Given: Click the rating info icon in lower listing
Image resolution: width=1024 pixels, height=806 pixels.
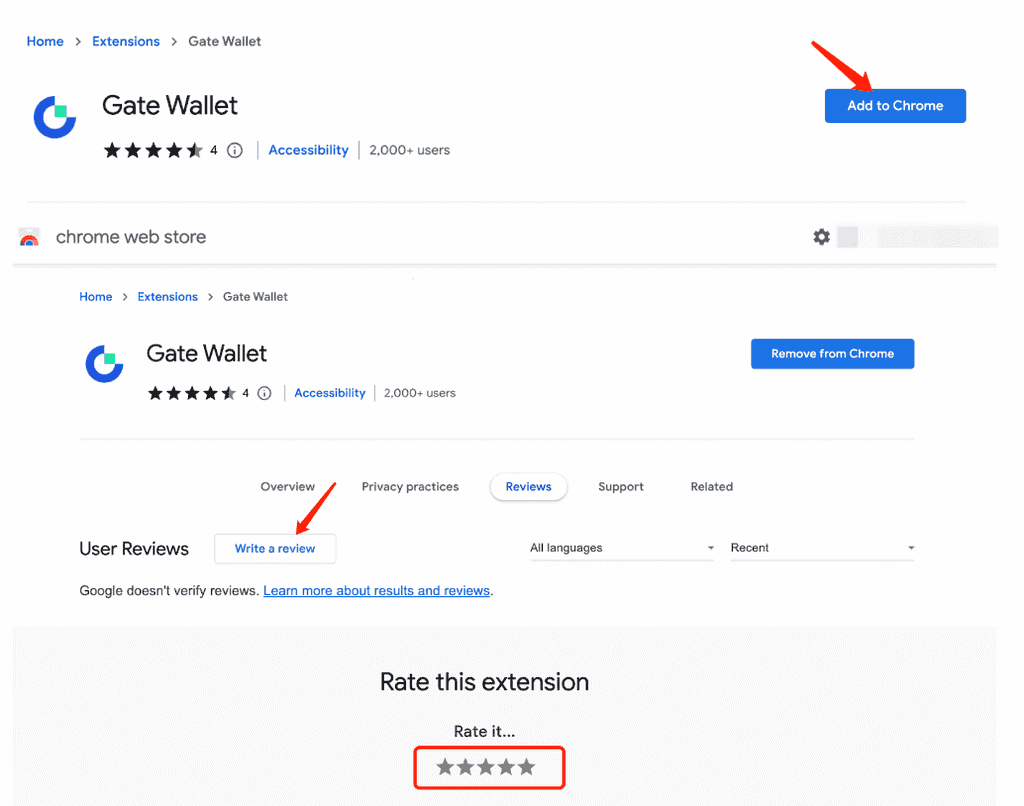Looking at the screenshot, I should click(x=264, y=394).
